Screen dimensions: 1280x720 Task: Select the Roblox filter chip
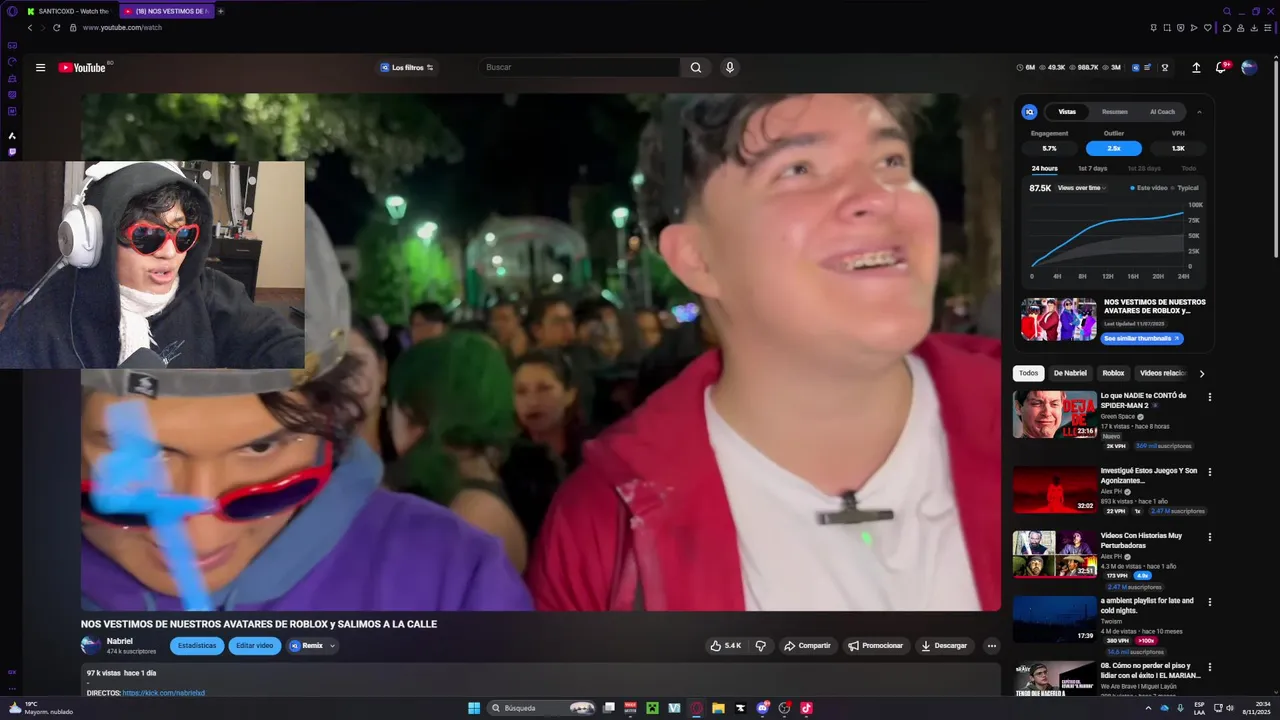pyautogui.click(x=1113, y=373)
